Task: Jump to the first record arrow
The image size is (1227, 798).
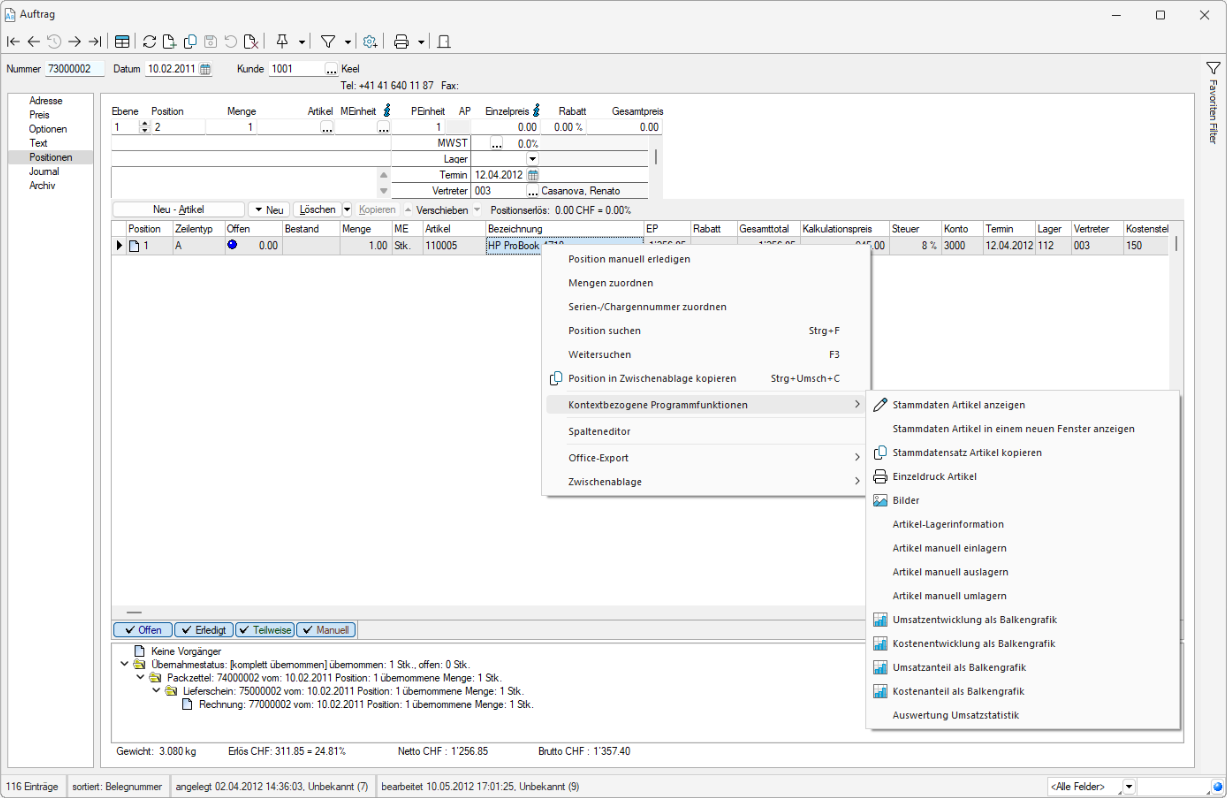Action: click(x=13, y=42)
